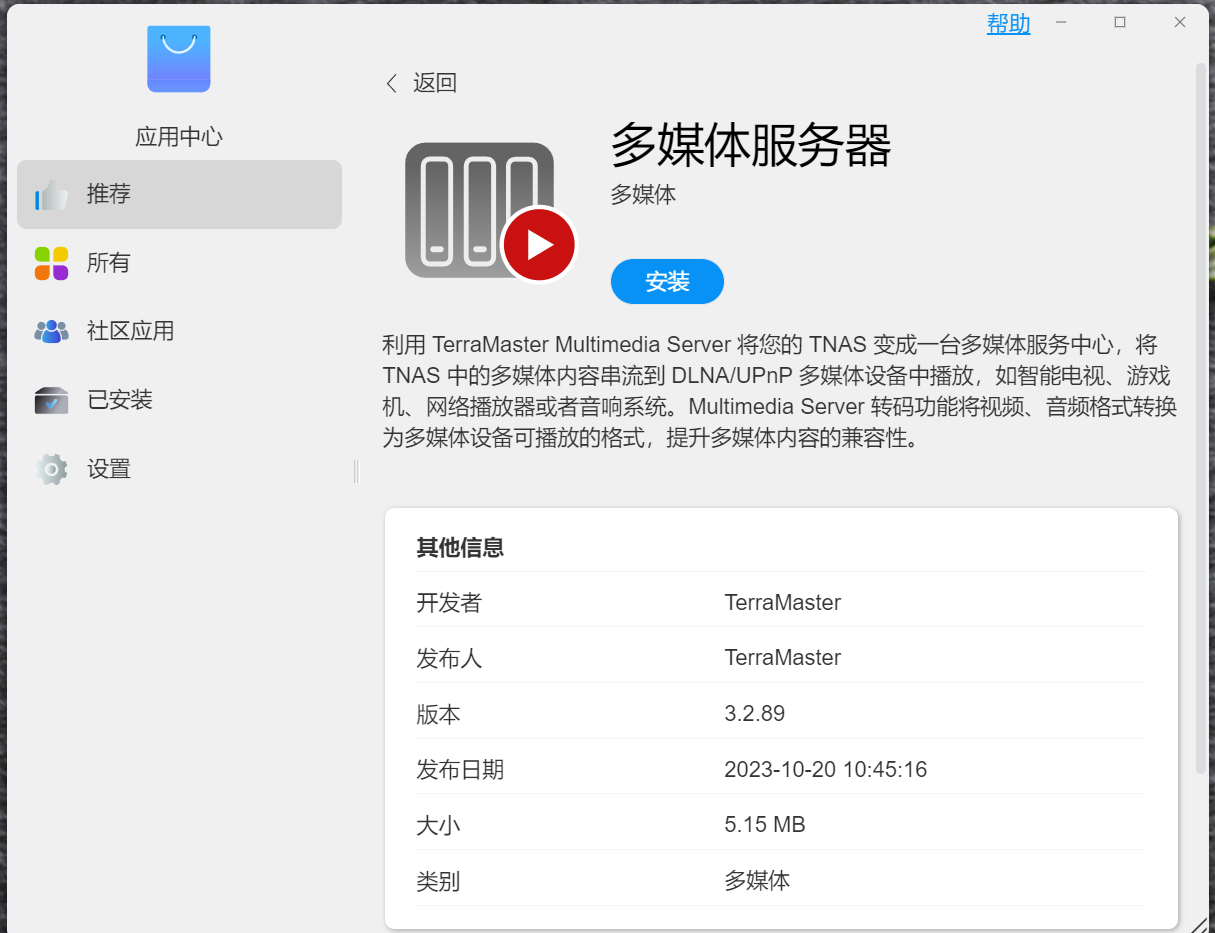This screenshot has height=933, width=1215.
Task: Click the 版本 label
Action: (x=438, y=714)
